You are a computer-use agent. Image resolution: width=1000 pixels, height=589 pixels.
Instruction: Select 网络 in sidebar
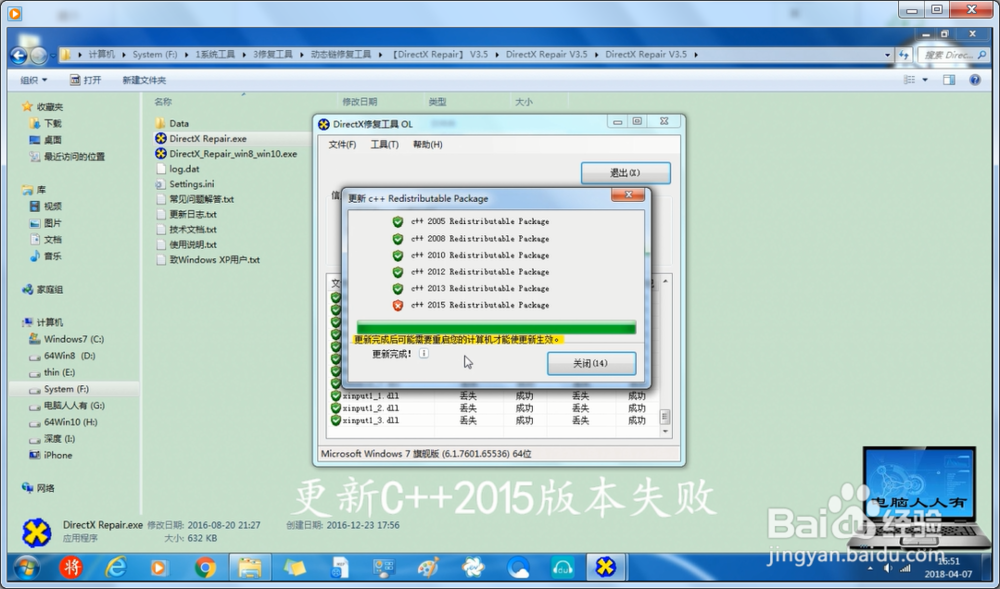click(x=38, y=488)
